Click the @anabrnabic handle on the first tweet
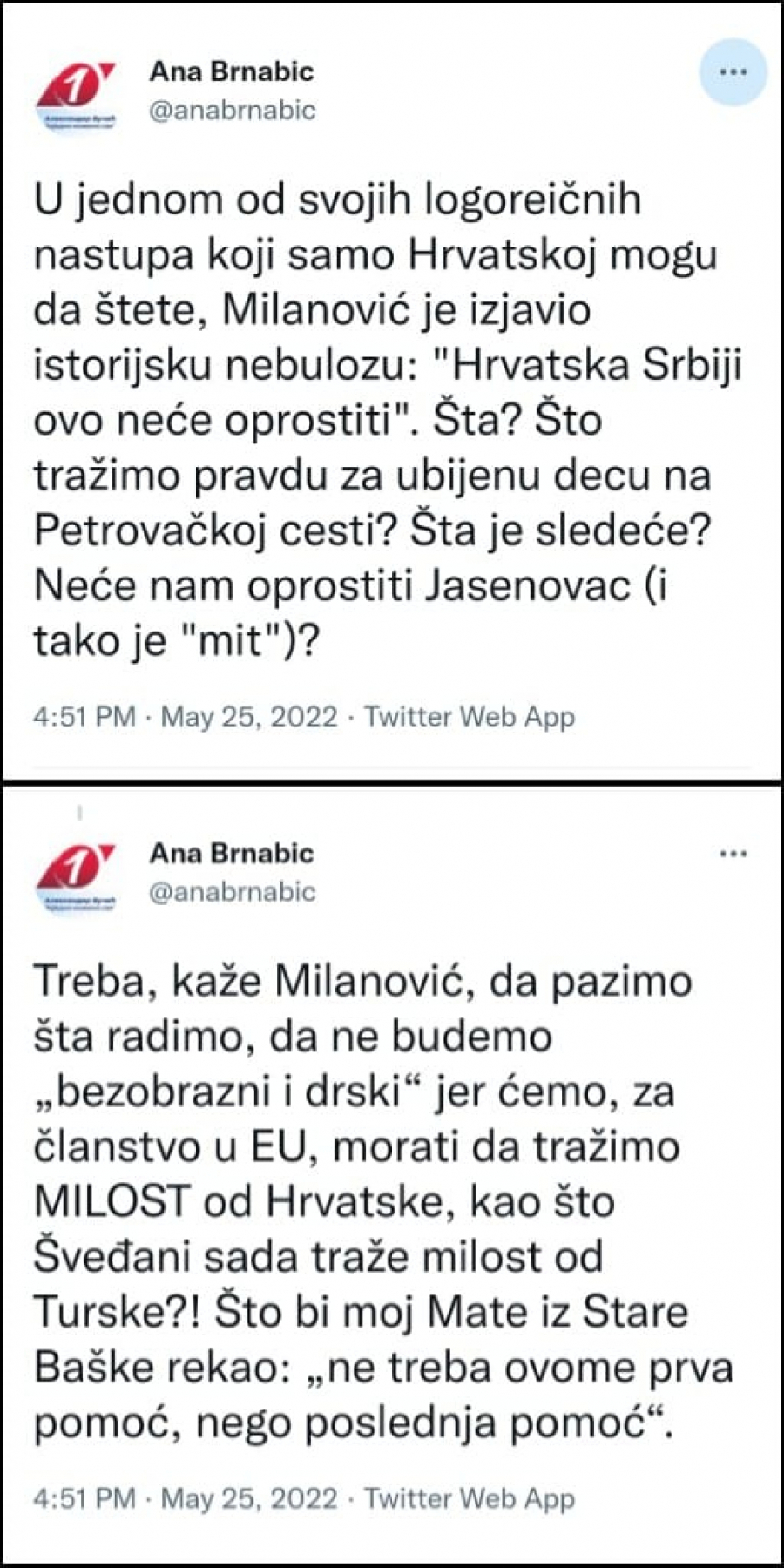 click(x=233, y=112)
